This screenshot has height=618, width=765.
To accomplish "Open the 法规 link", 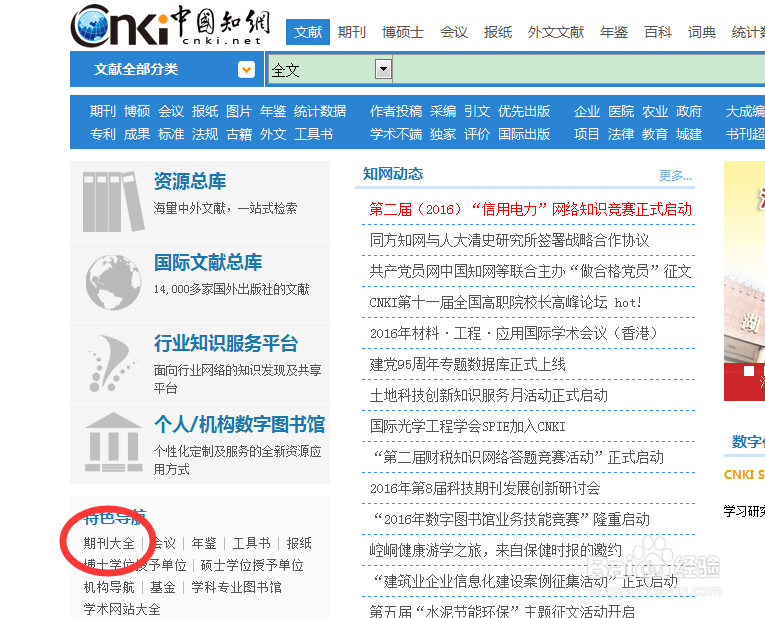I will [x=205, y=134].
